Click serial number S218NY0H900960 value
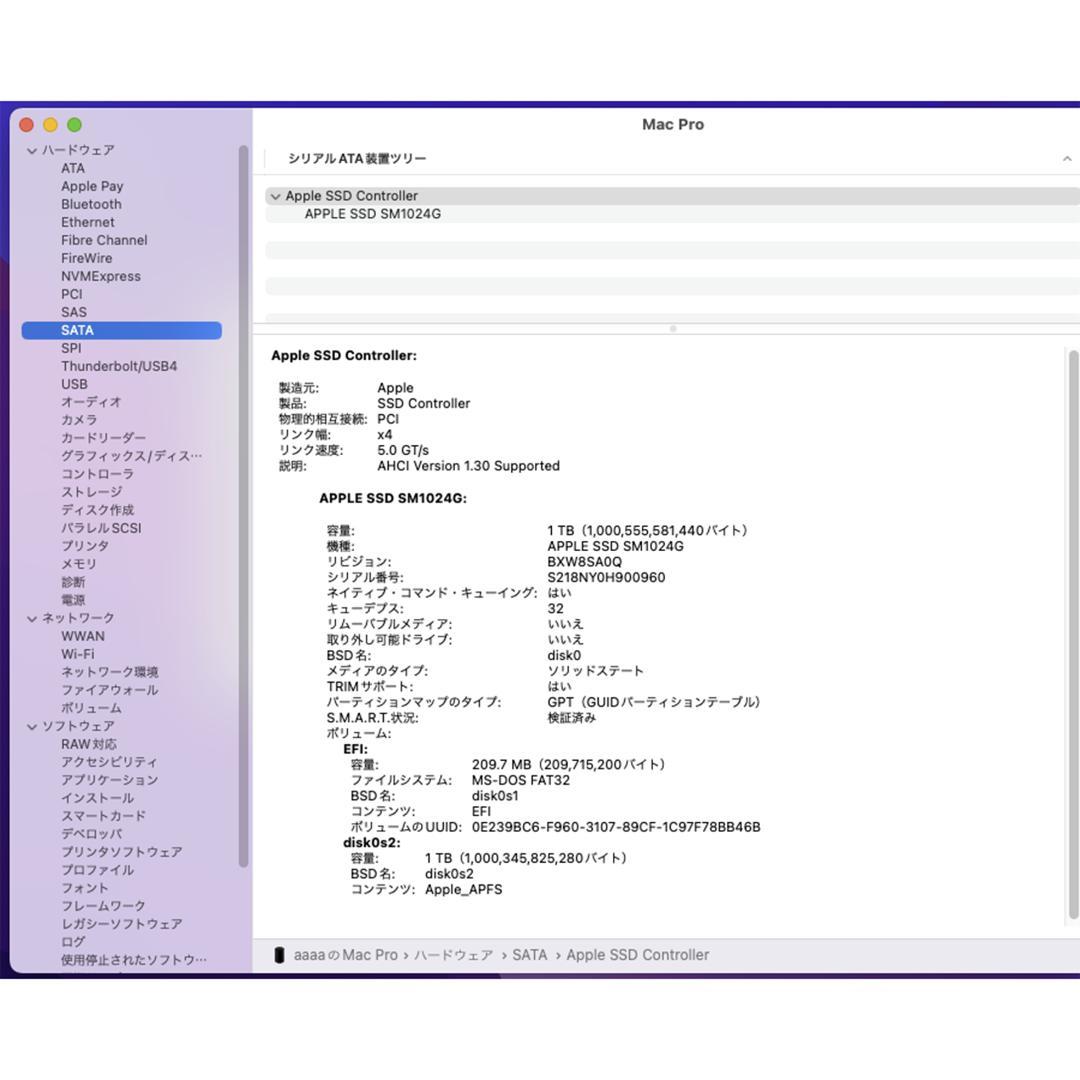 [606, 577]
